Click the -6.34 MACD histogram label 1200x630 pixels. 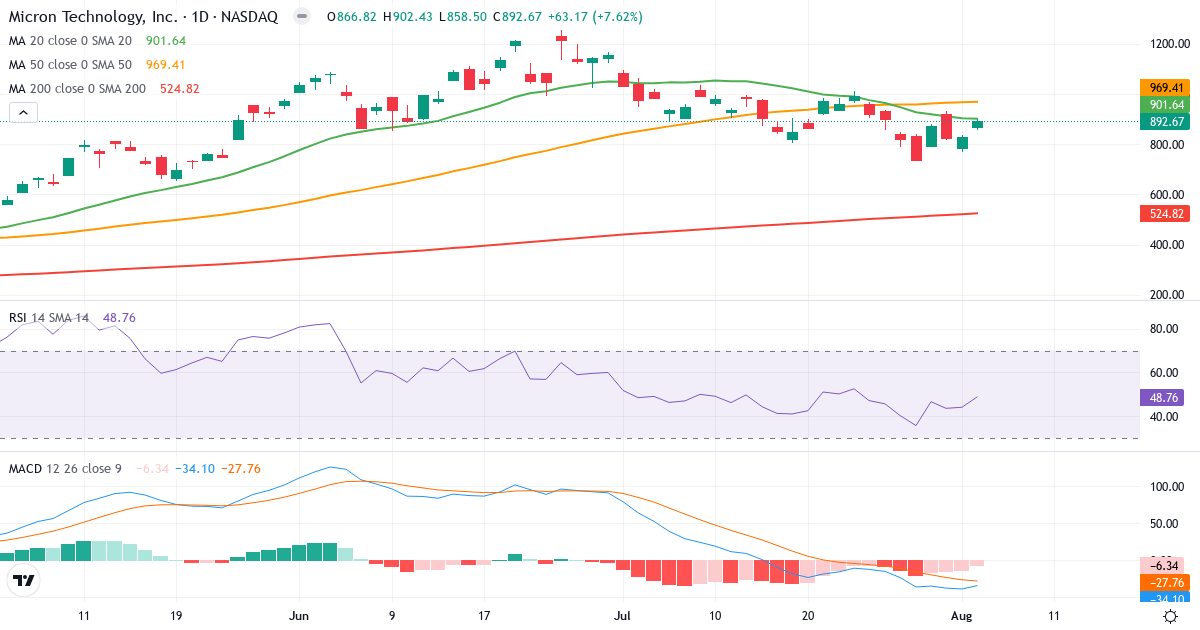click(1163, 565)
